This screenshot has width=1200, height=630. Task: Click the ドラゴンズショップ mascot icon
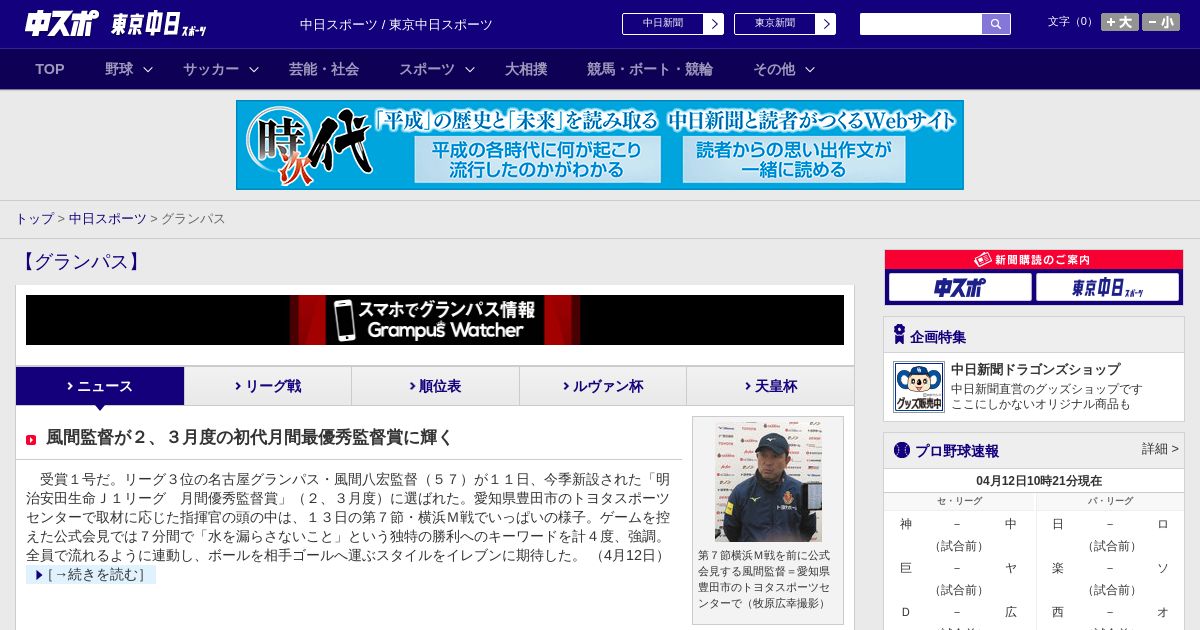pos(918,387)
